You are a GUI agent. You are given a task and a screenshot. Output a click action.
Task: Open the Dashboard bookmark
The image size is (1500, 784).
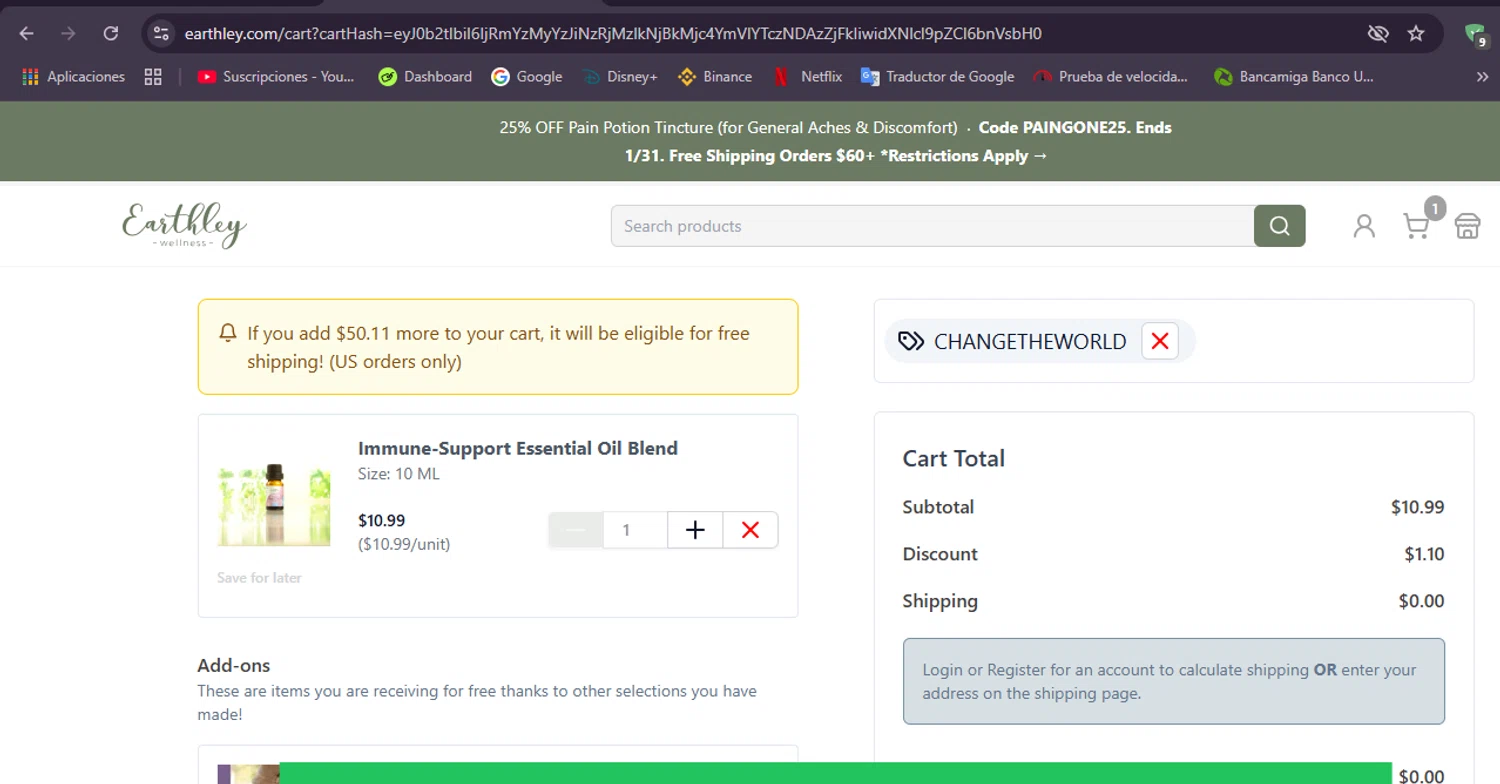tap(425, 77)
